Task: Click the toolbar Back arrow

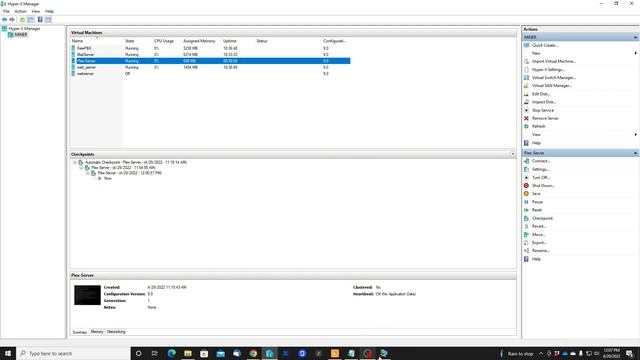Action: click(4, 20)
